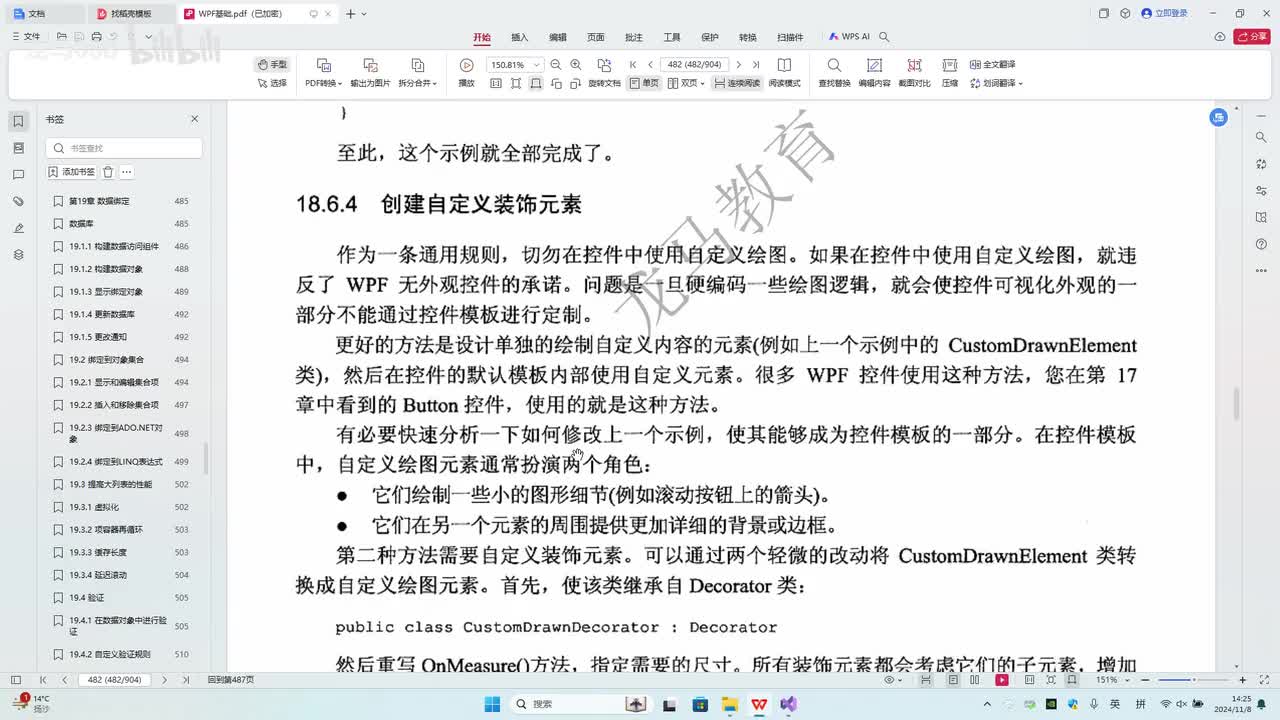Click the red 分享 share button
The height and width of the screenshot is (720, 1280).
click(x=1252, y=37)
